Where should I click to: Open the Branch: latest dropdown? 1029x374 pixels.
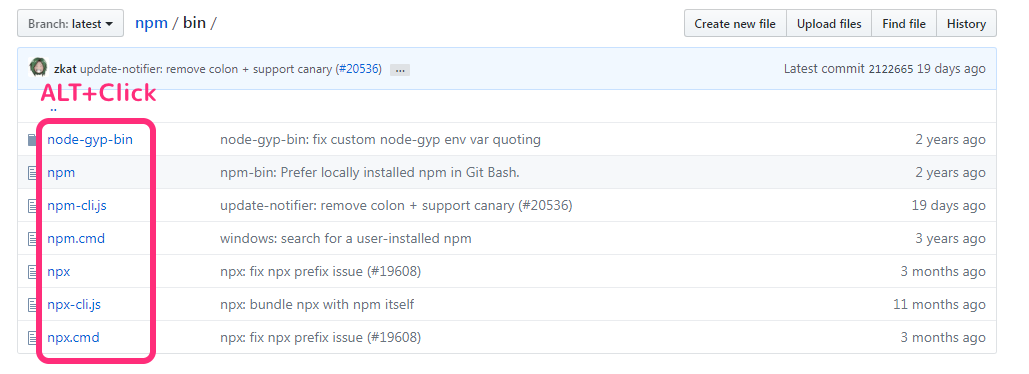tap(70, 24)
